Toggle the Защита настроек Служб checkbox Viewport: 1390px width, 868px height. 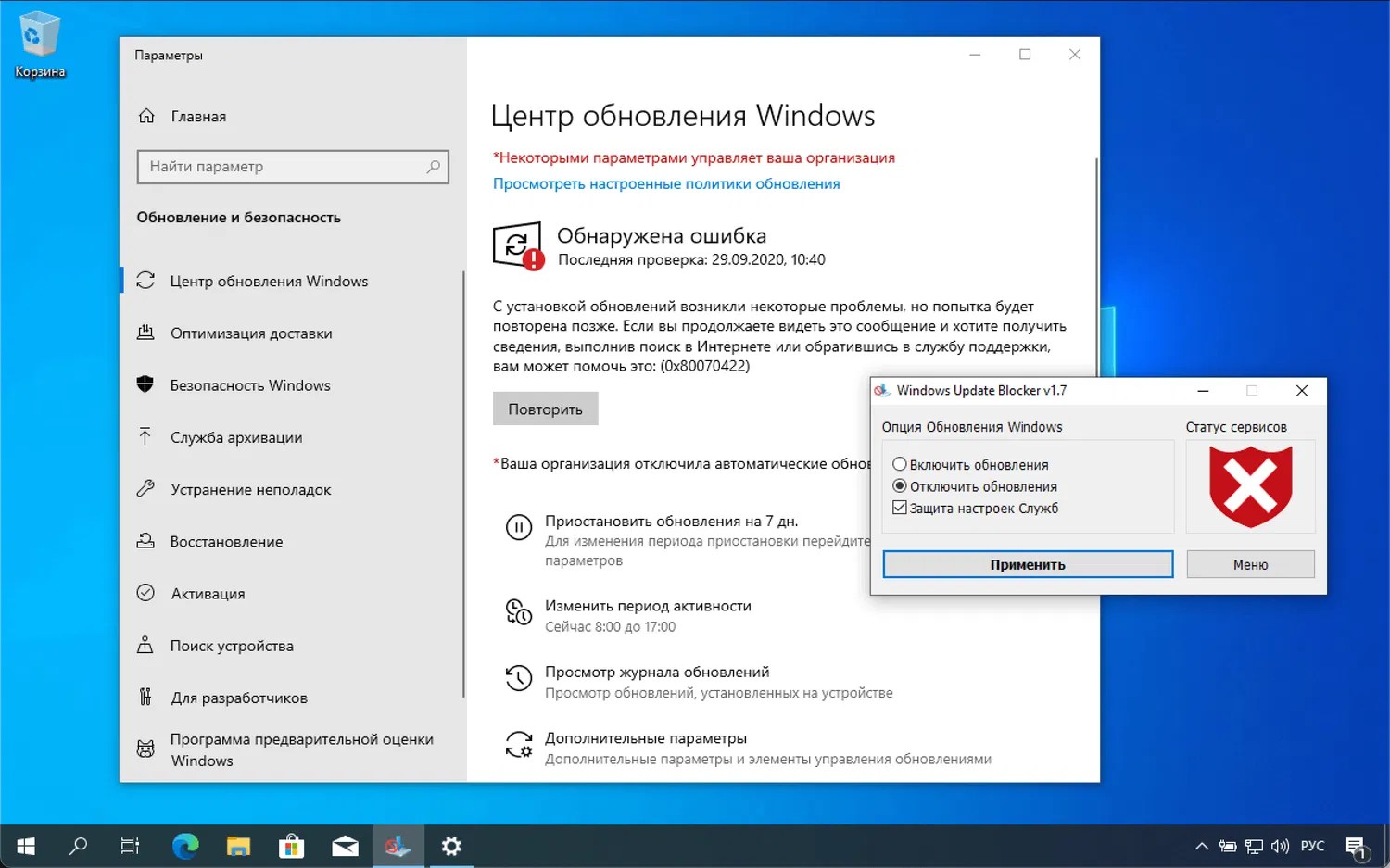(x=899, y=508)
